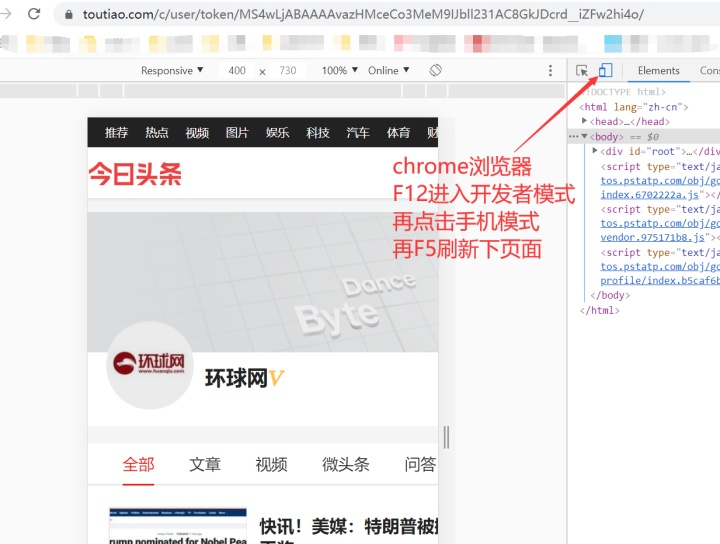Open the 科技 nav item
Screen dimensions: 720x544
(318, 133)
